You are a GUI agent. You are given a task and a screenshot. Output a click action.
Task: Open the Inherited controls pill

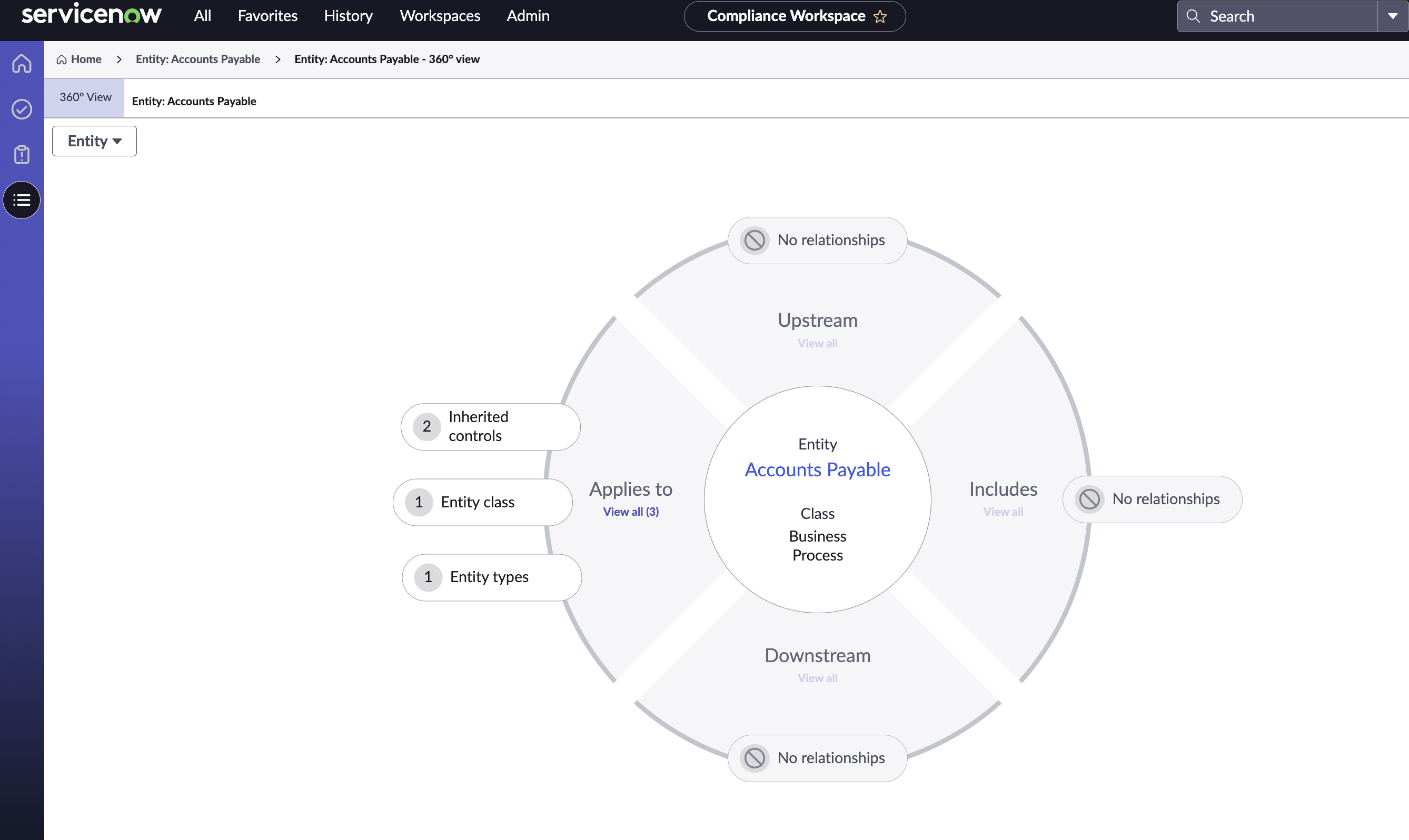click(x=491, y=427)
